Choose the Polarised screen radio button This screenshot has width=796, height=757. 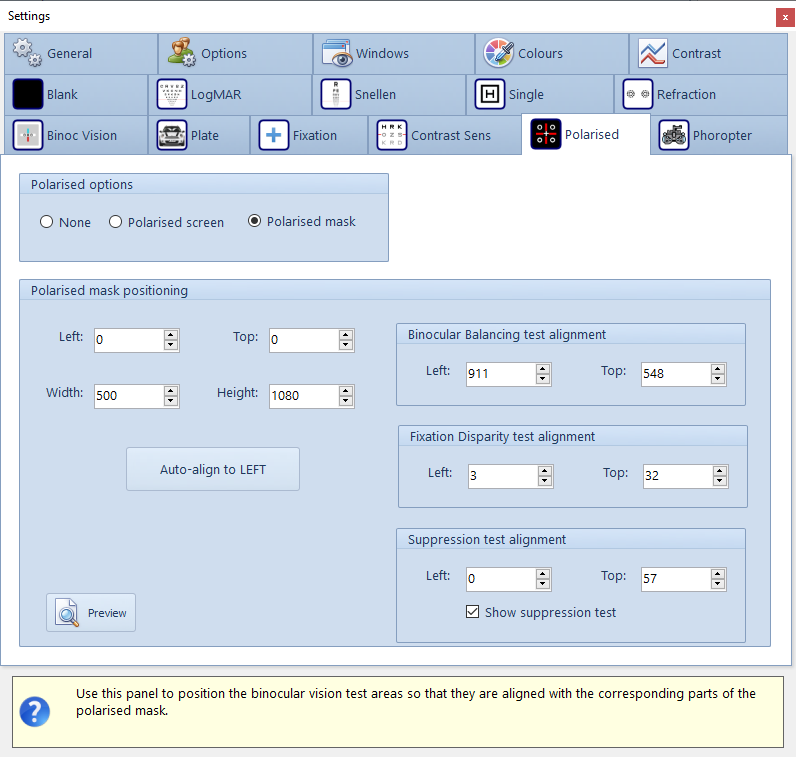pyautogui.click(x=116, y=222)
